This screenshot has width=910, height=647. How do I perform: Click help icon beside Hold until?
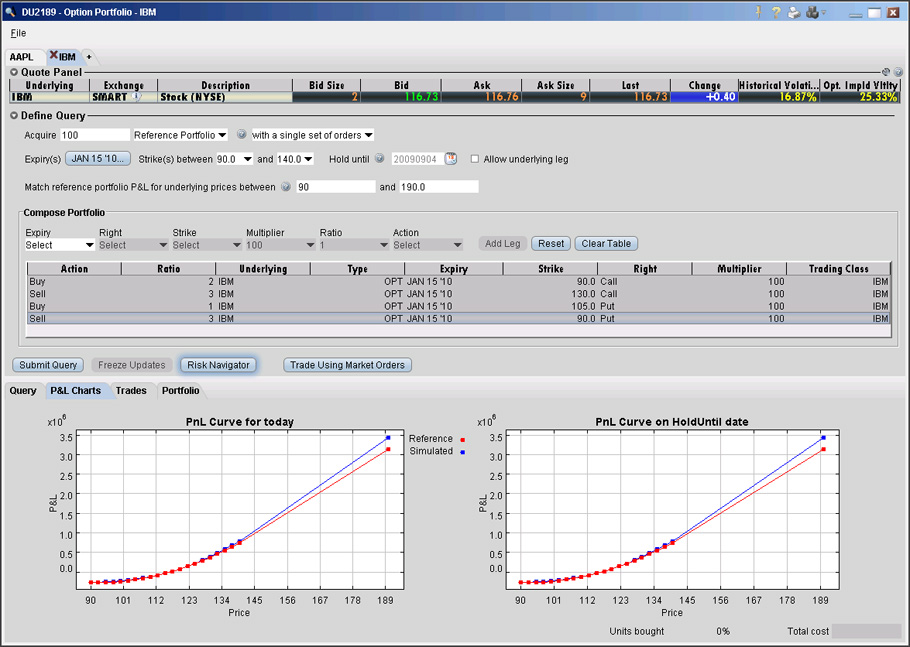tap(380, 158)
